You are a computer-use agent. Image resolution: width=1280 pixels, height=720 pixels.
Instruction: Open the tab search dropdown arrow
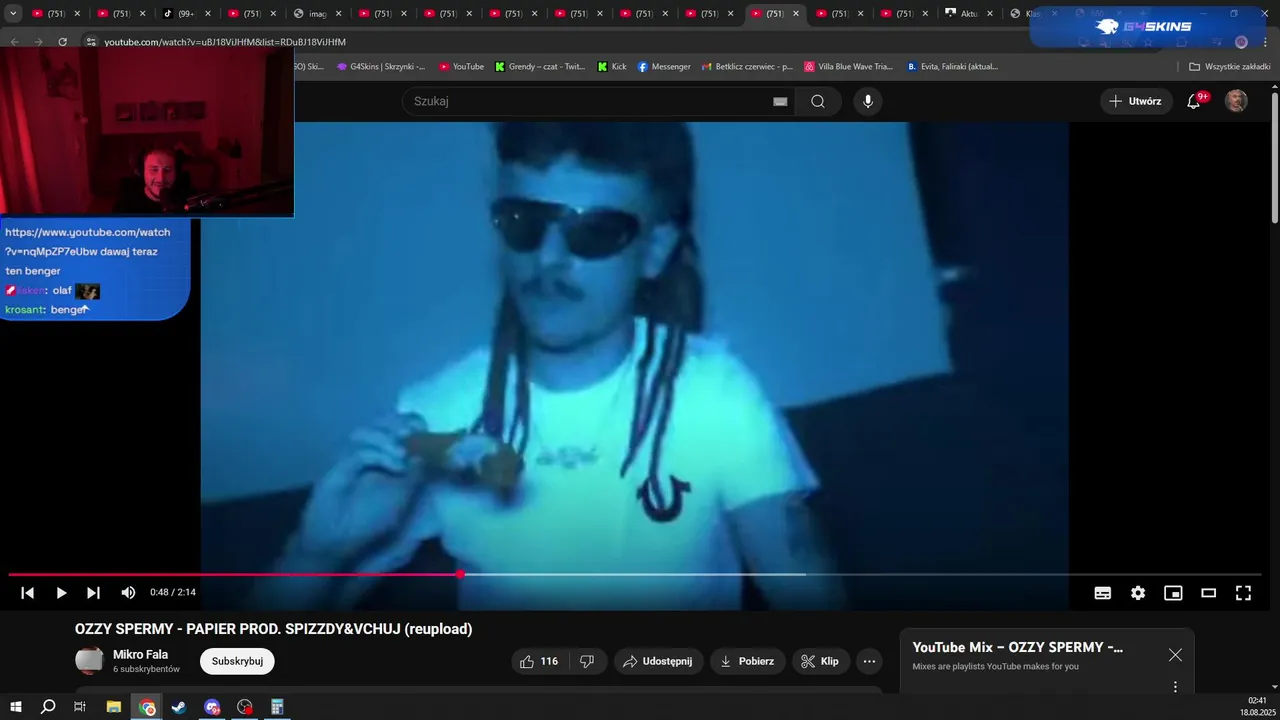(13, 14)
